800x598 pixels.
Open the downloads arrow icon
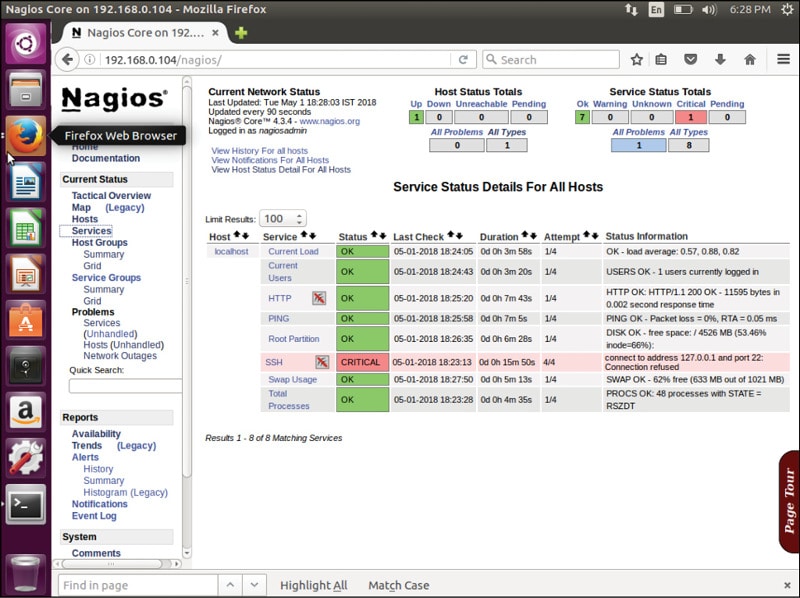tap(720, 60)
